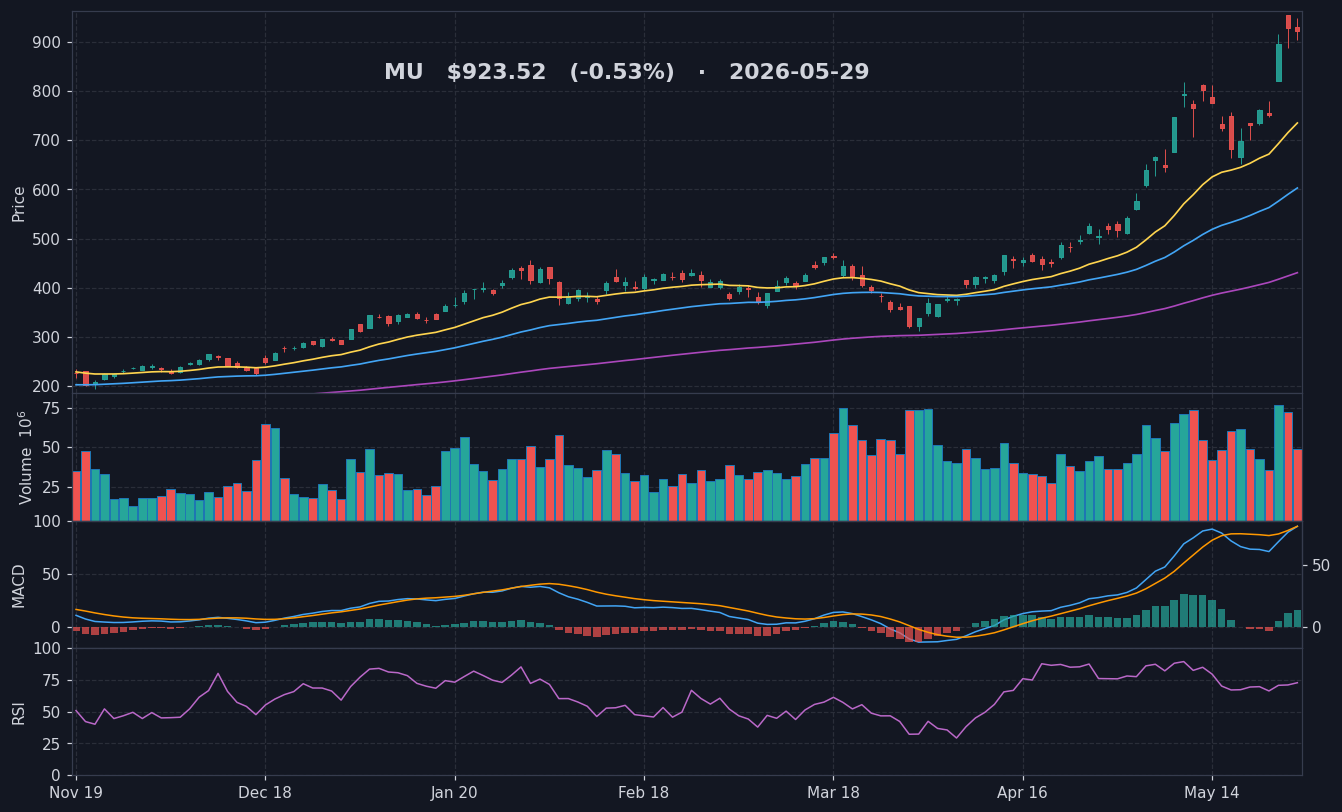1342x812 pixels.
Task: Click the Volume axis label
Action: [24, 457]
